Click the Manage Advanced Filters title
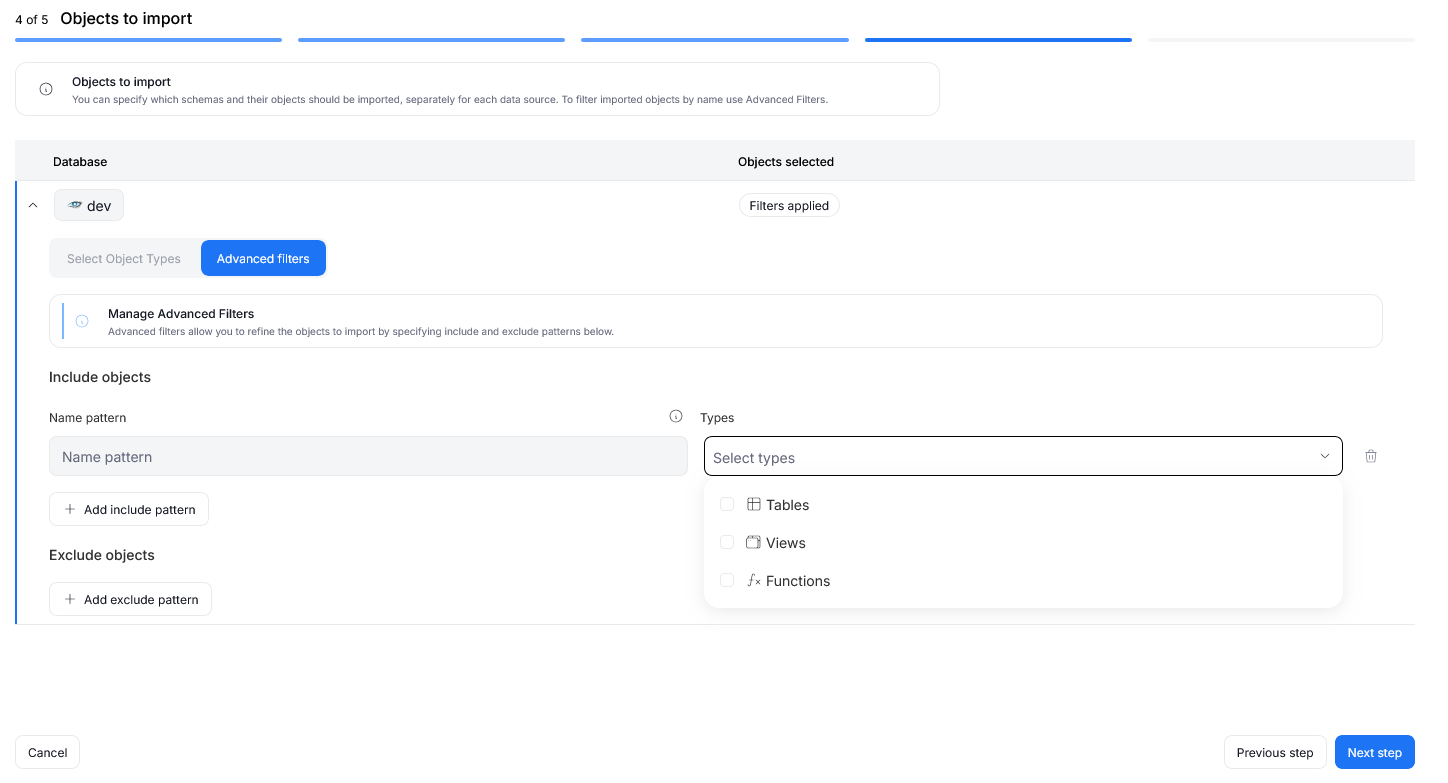This screenshot has height=783, width=1448. 181,313
